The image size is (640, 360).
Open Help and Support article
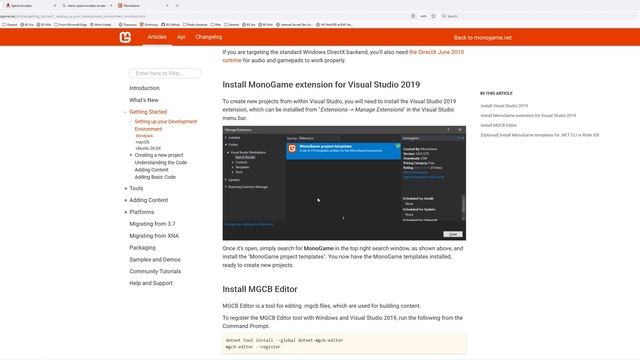pyautogui.click(x=151, y=283)
